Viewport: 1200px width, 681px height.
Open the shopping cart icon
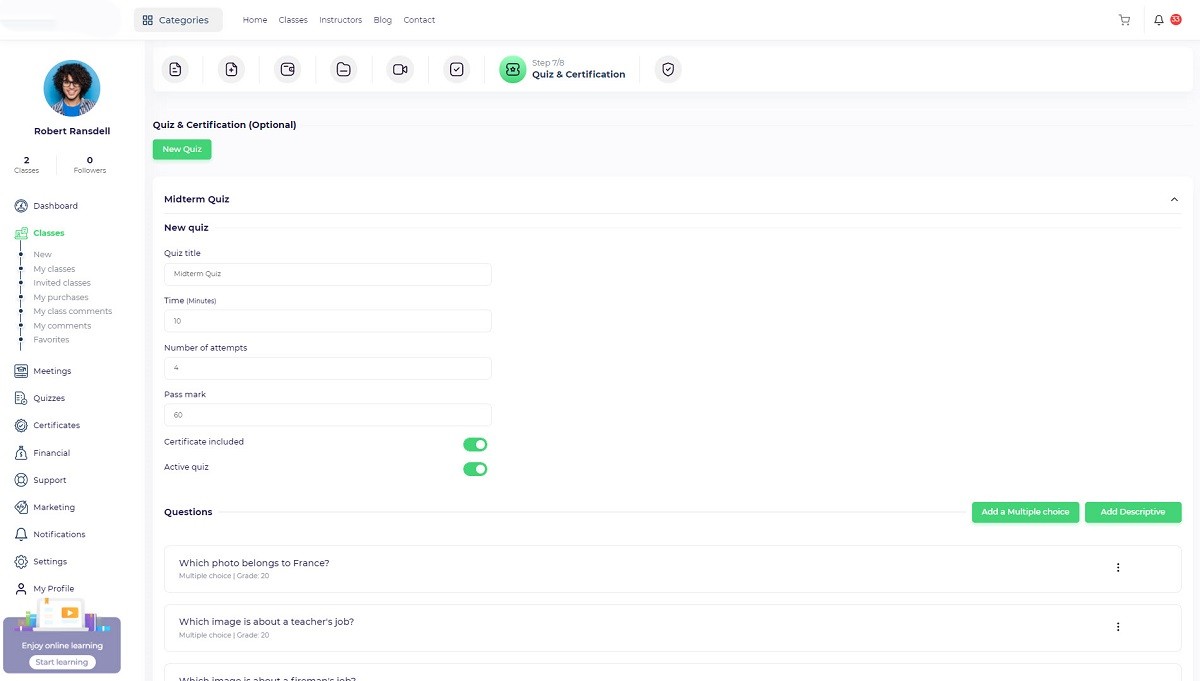pos(1124,20)
